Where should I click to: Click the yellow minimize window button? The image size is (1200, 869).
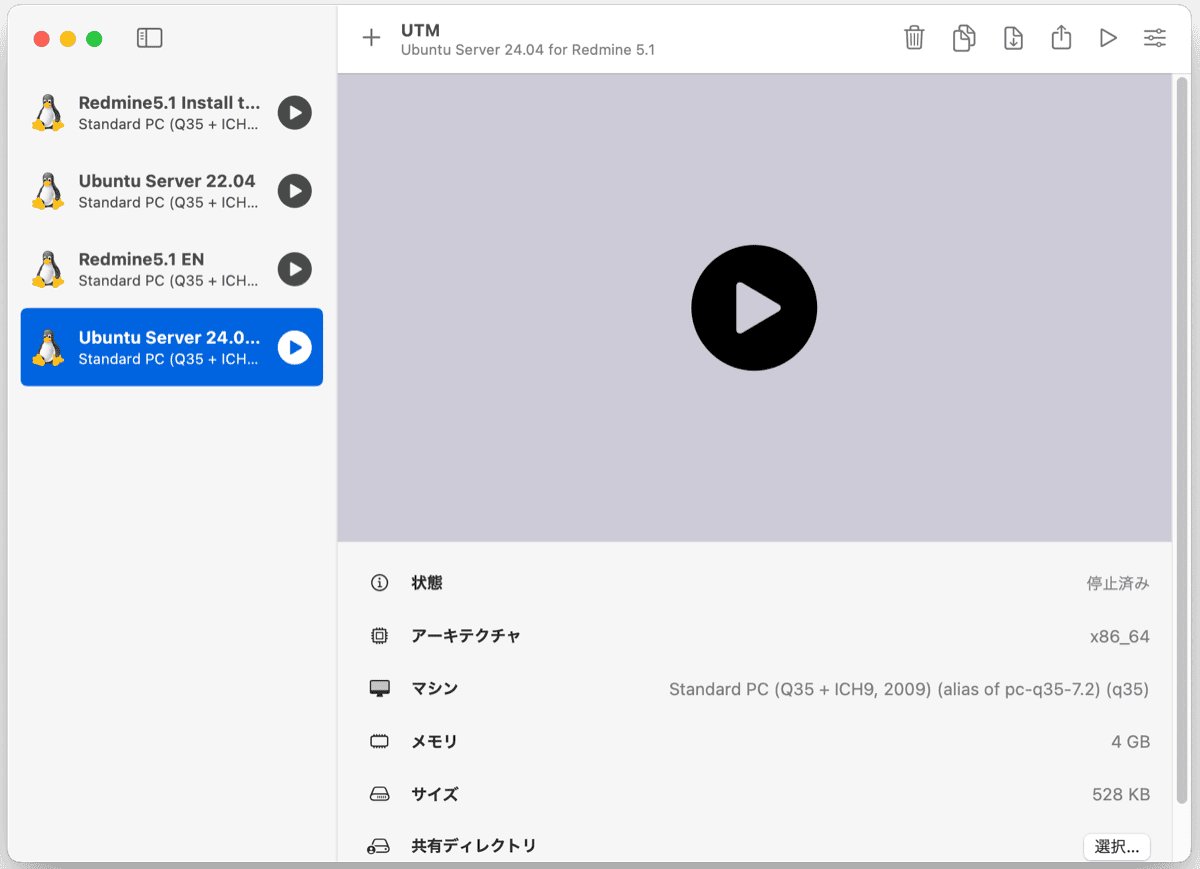click(x=68, y=39)
